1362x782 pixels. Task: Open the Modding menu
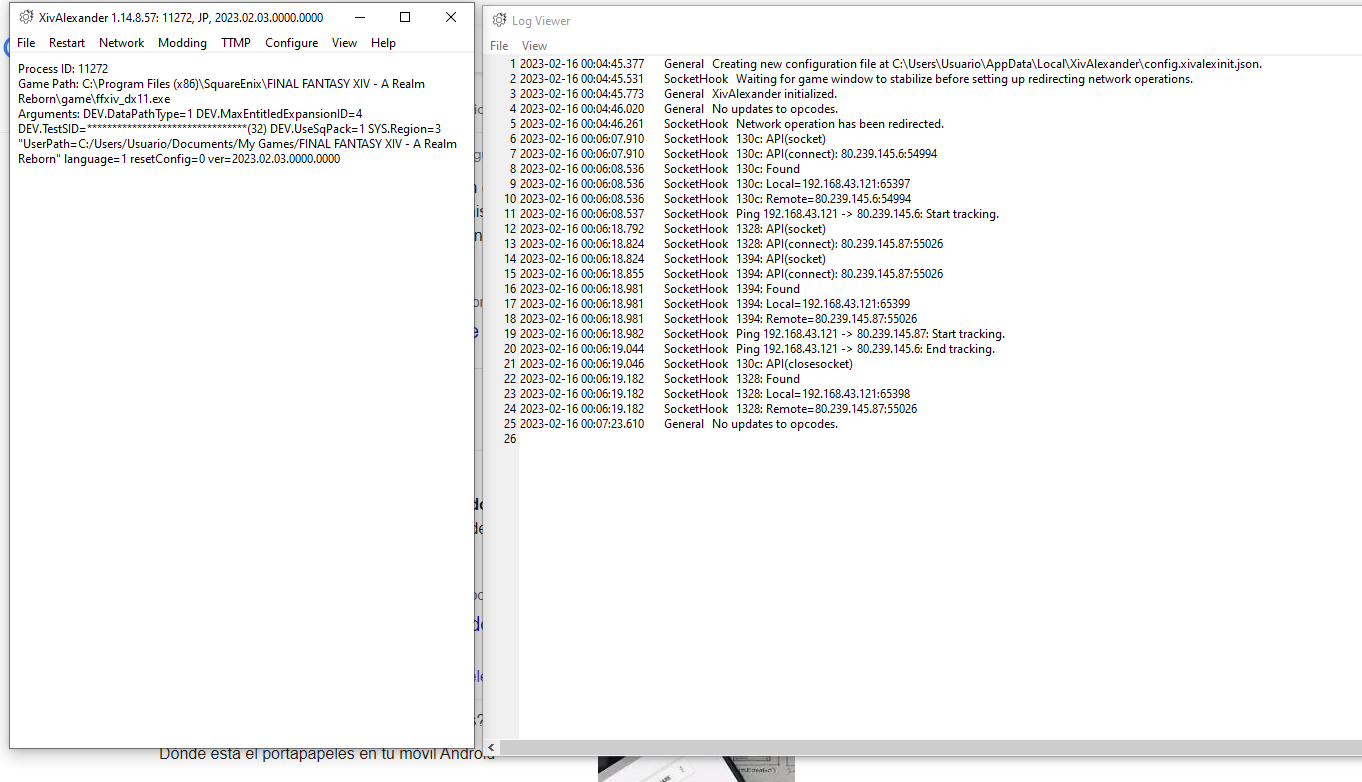click(182, 42)
